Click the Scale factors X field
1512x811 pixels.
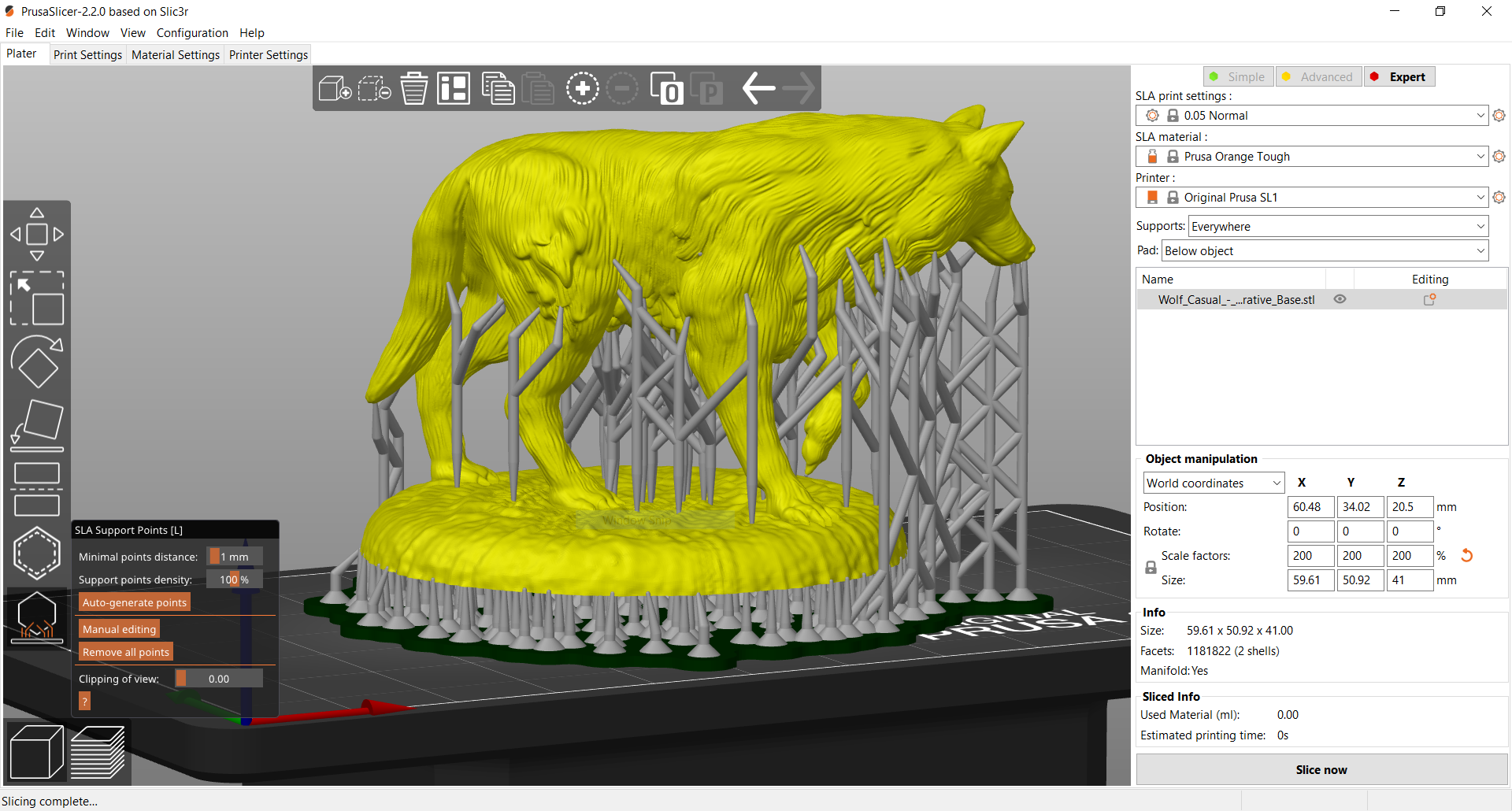(1310, 556)
